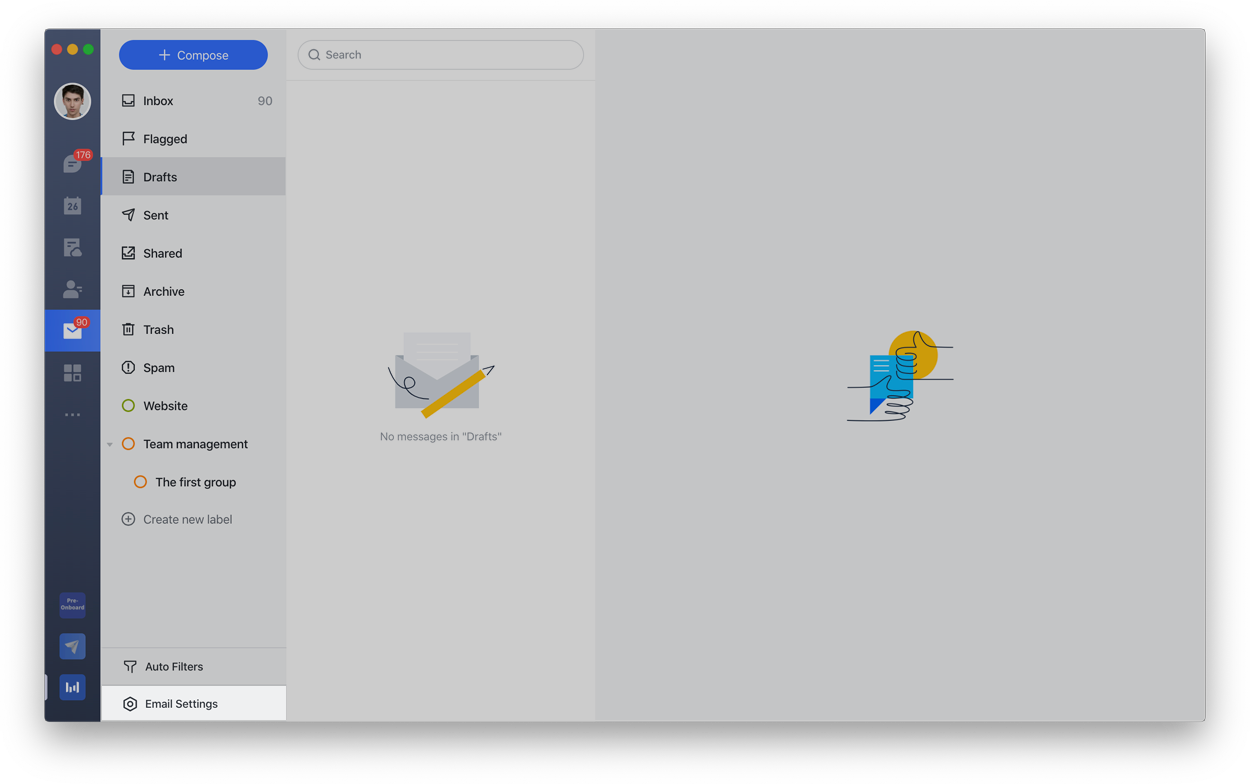Image resolution: width=1250 pixels, height=784 pixels.
Task: Click the green Website label circle
Action: [x=128, y=405]
